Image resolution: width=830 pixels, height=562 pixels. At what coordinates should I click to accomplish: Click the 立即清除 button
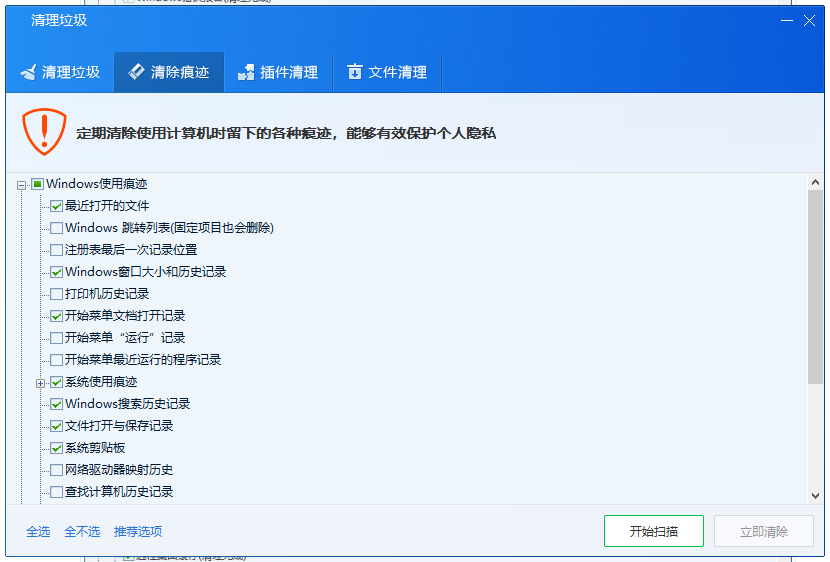click(x=764, y=531)
